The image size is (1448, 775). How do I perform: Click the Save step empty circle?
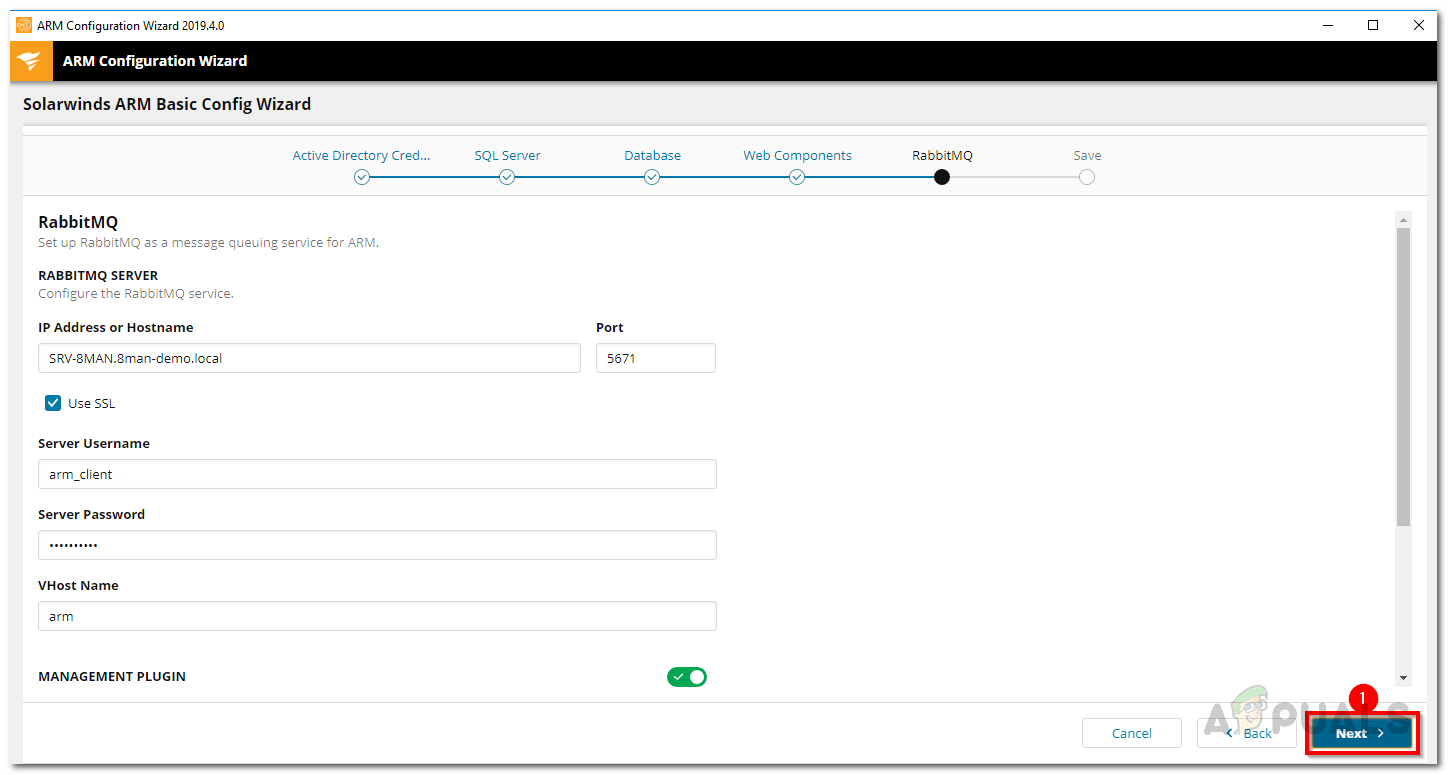click(x=1087, y=177)
